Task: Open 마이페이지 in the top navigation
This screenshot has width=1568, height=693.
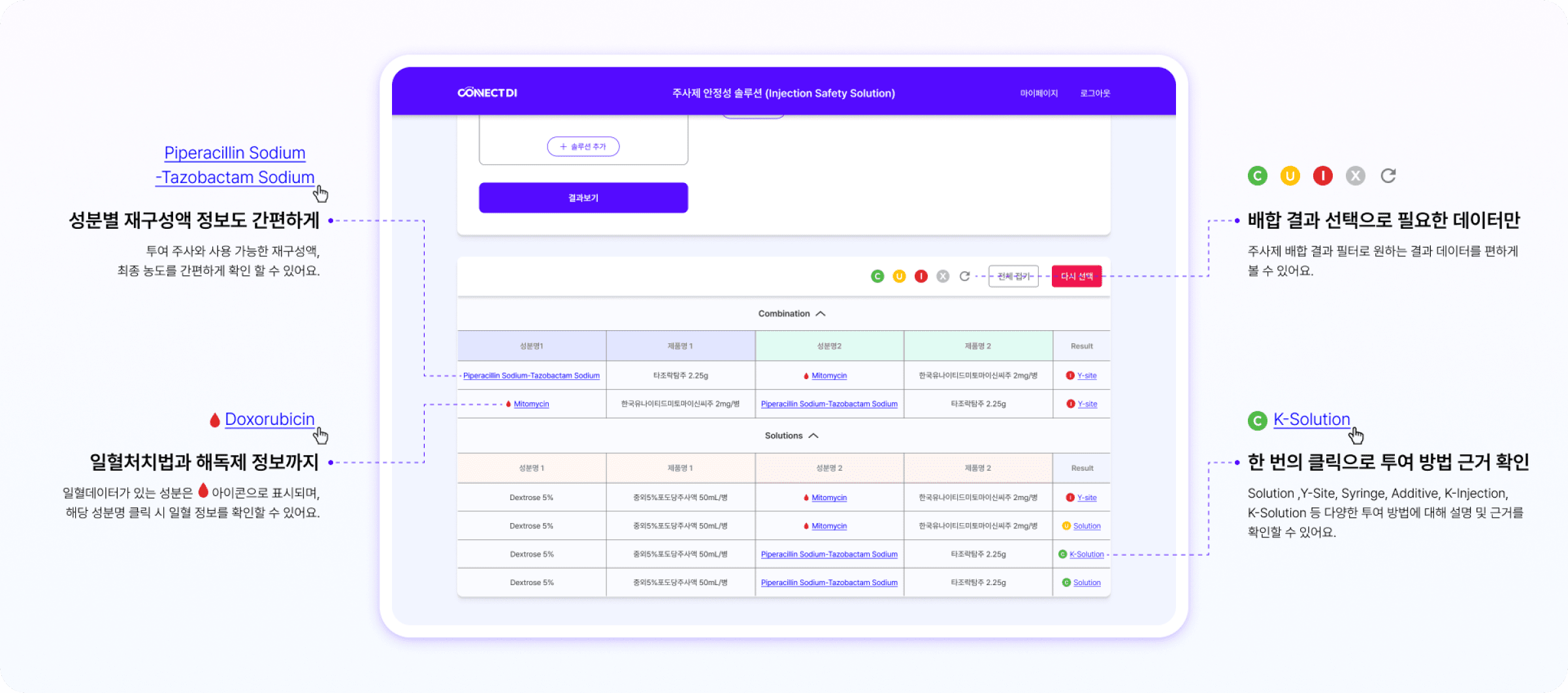Action: coord(1039,93)
